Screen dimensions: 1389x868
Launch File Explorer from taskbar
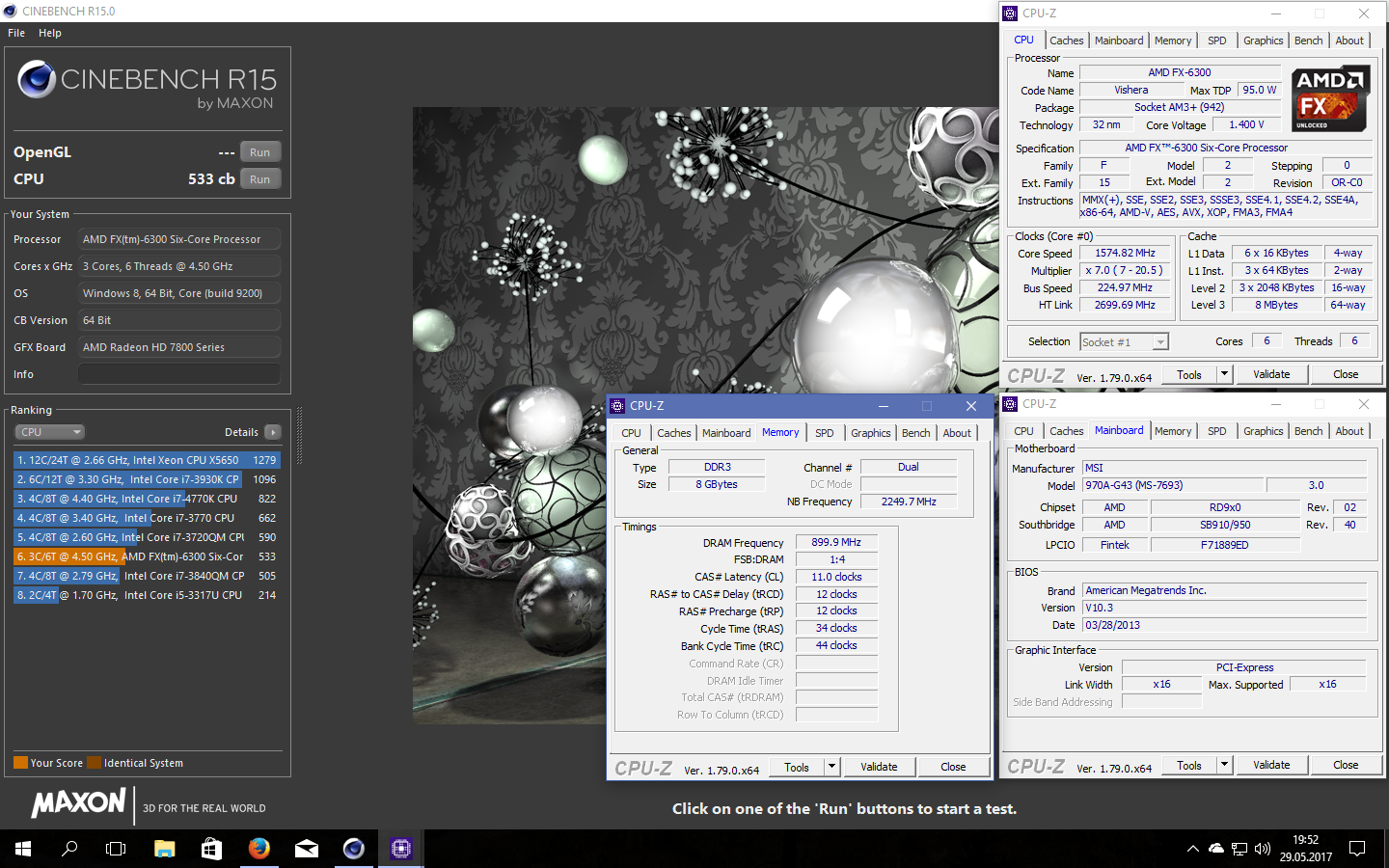tap(164, 849)
